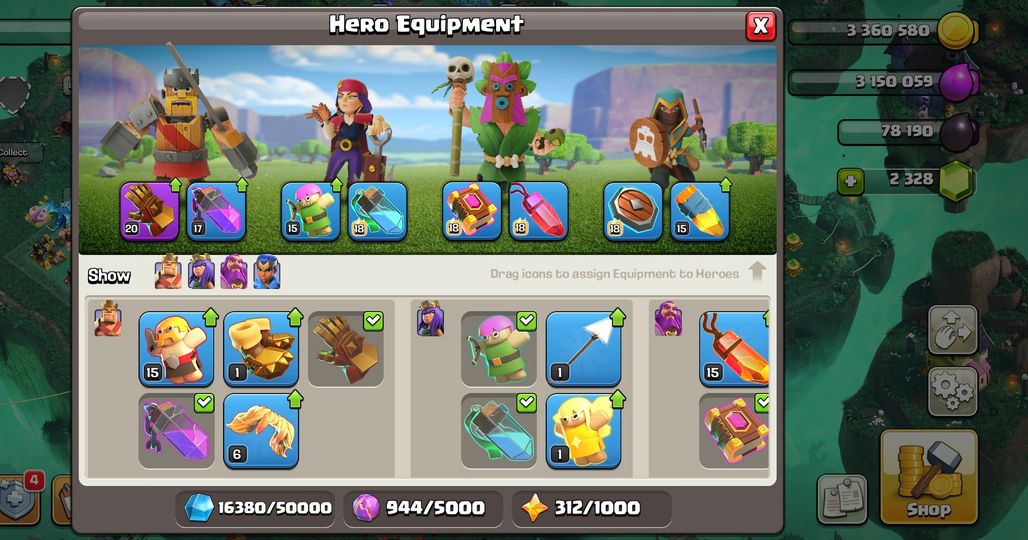1028x540 pixels.
Task: Select Barbarian Puppet level 15 equipment
Action: tap(176, 349)
